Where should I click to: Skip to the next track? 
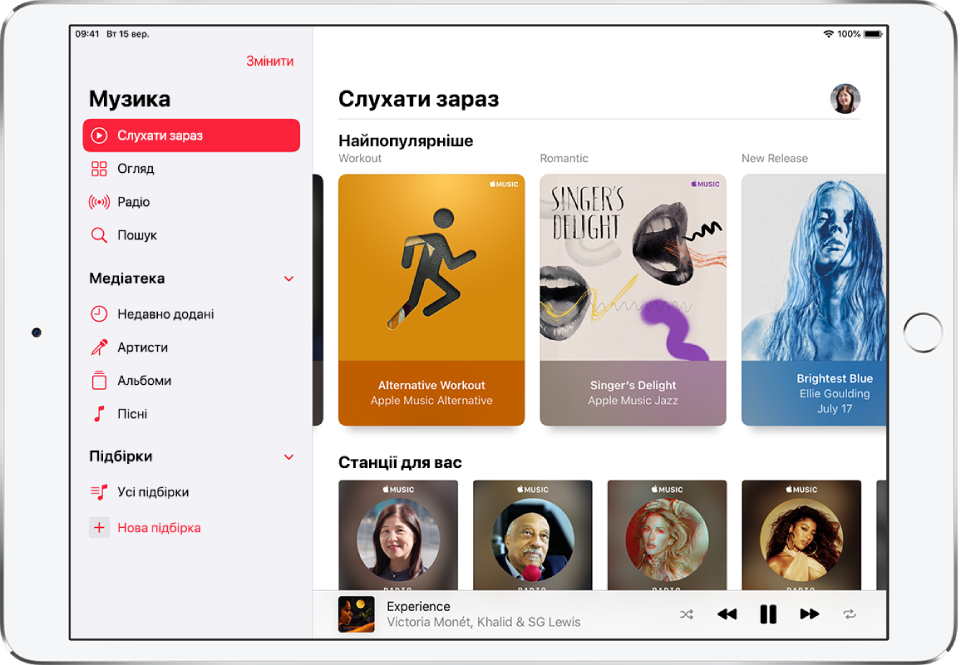point(809,614)
